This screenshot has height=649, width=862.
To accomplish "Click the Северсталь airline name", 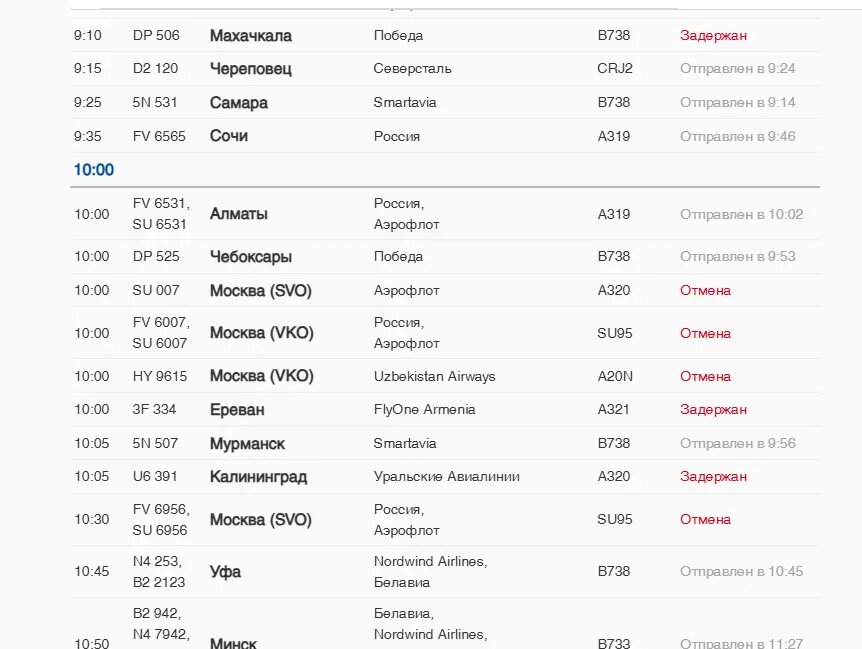I will 412,69.
